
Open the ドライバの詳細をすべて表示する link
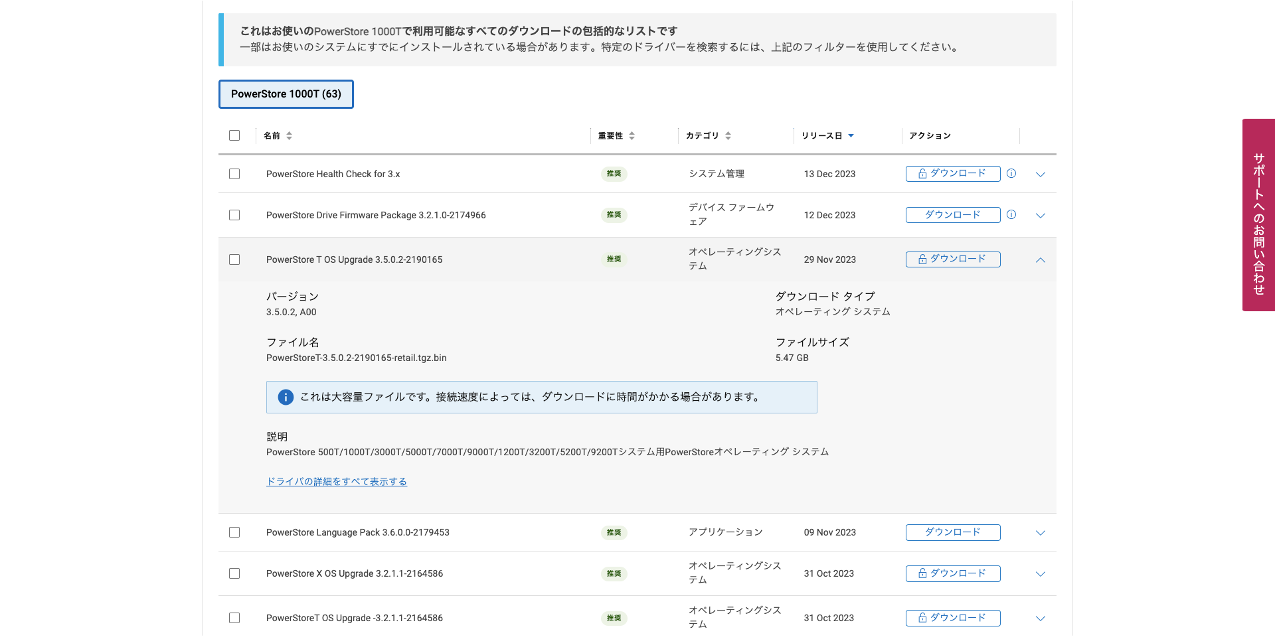point(336,482)
